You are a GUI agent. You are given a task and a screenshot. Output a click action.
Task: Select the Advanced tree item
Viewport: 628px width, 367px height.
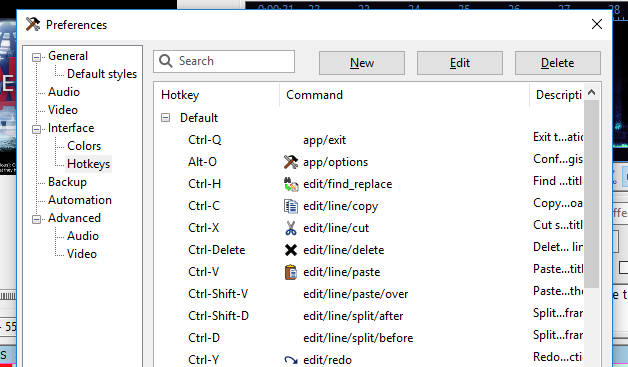(x=74, y=218)
